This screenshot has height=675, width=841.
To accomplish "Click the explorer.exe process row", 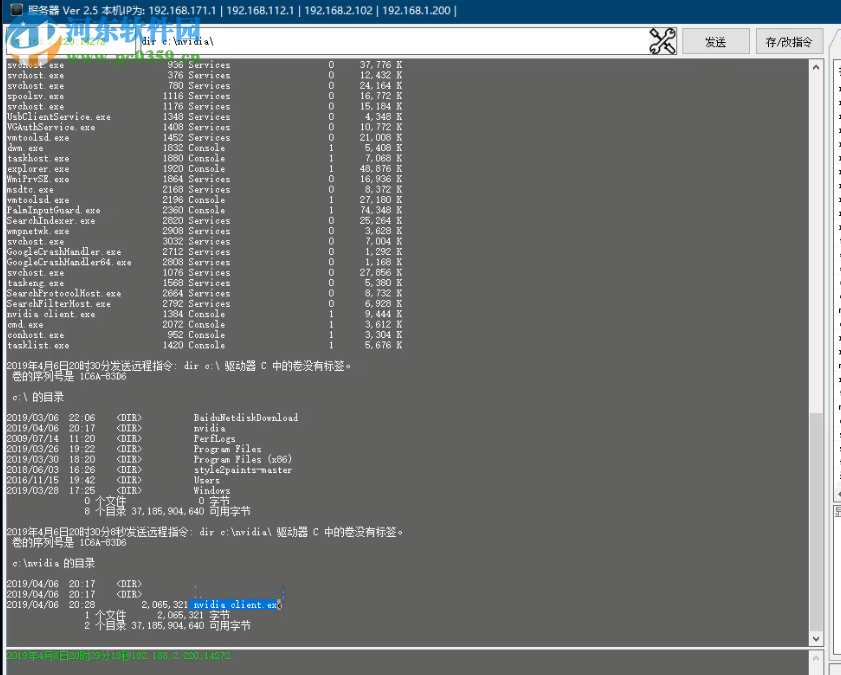I will pyautogui.click(x=204, y=169).
